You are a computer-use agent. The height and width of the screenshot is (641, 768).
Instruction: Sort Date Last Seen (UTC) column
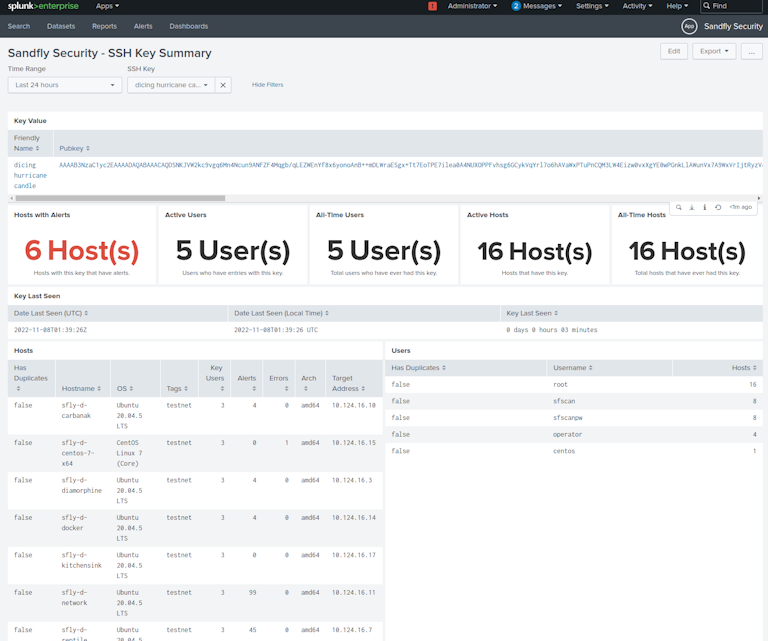tap(51, 313)
